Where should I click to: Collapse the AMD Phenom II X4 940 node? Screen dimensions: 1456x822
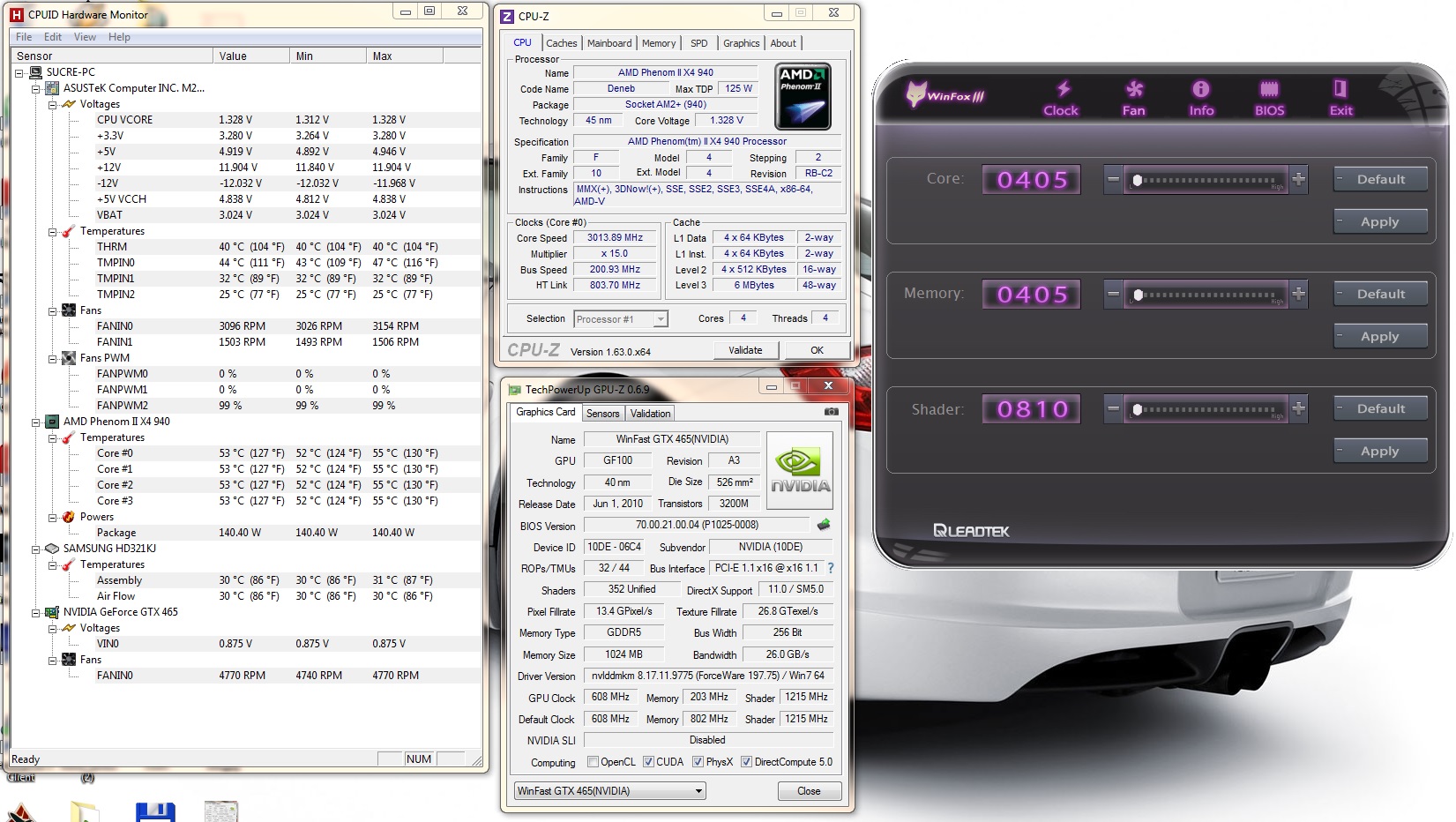36,422
